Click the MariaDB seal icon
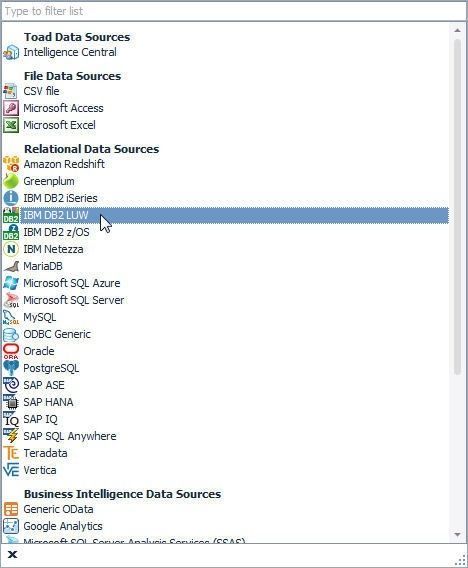 pos(11,266)
